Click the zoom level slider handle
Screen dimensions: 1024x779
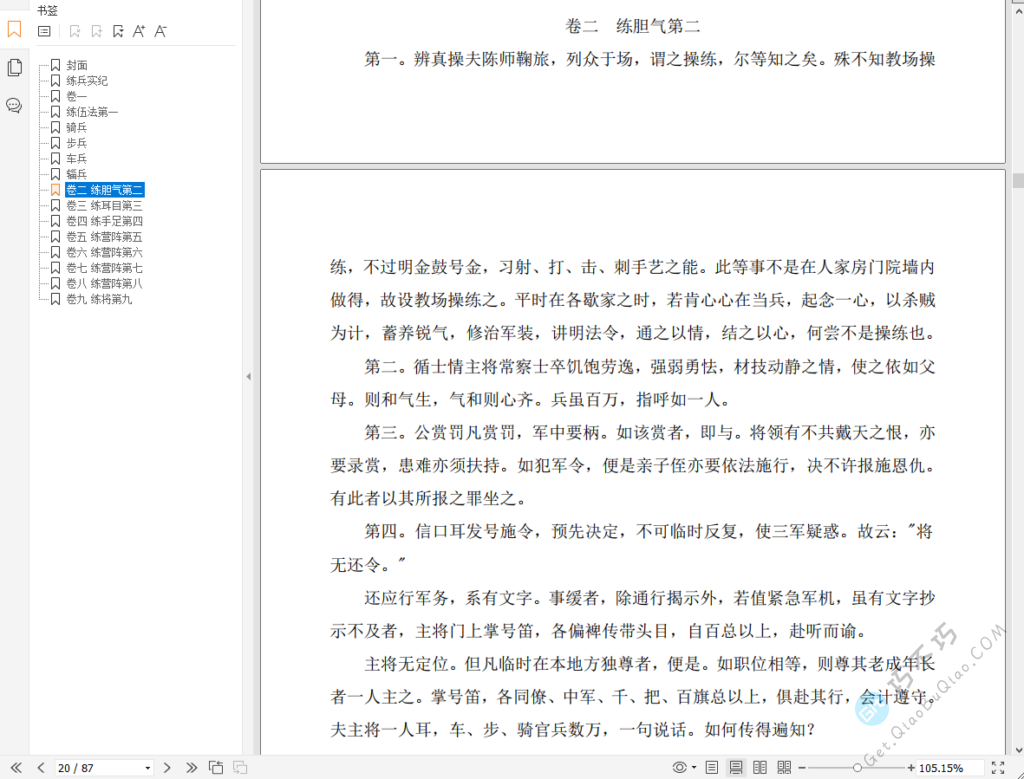(857, 767)
